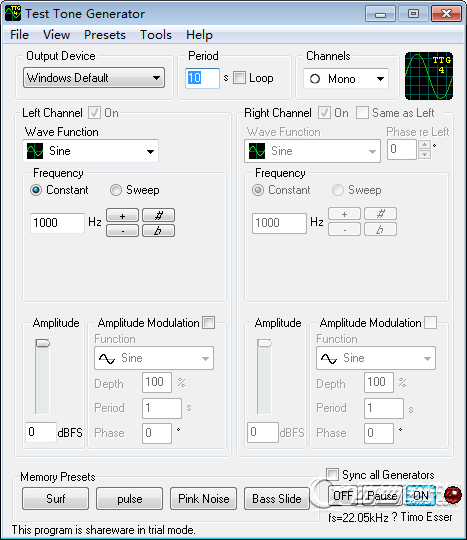Enable left Amplitude Modulation checkbox

point(208,323)
